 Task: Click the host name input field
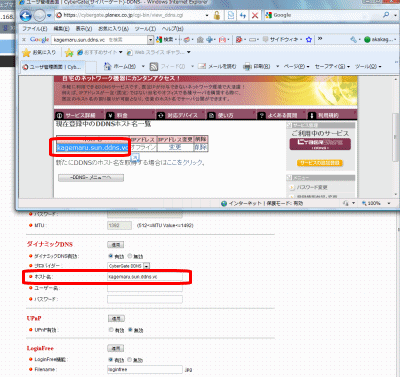[145, 277]
